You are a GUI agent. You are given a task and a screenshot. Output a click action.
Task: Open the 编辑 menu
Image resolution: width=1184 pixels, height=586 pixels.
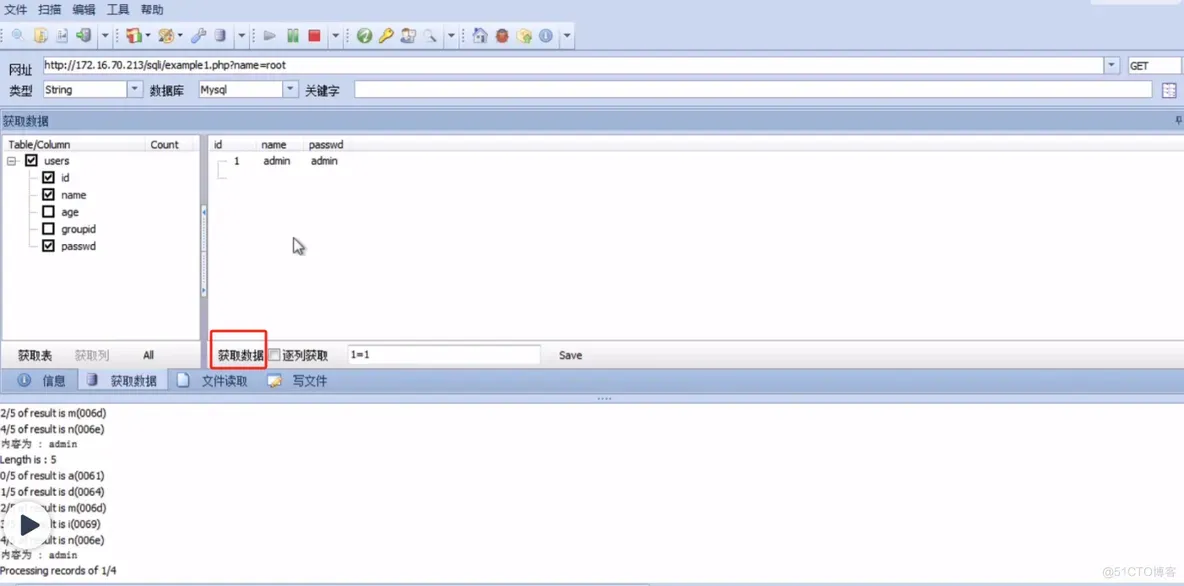pos(84,10)
